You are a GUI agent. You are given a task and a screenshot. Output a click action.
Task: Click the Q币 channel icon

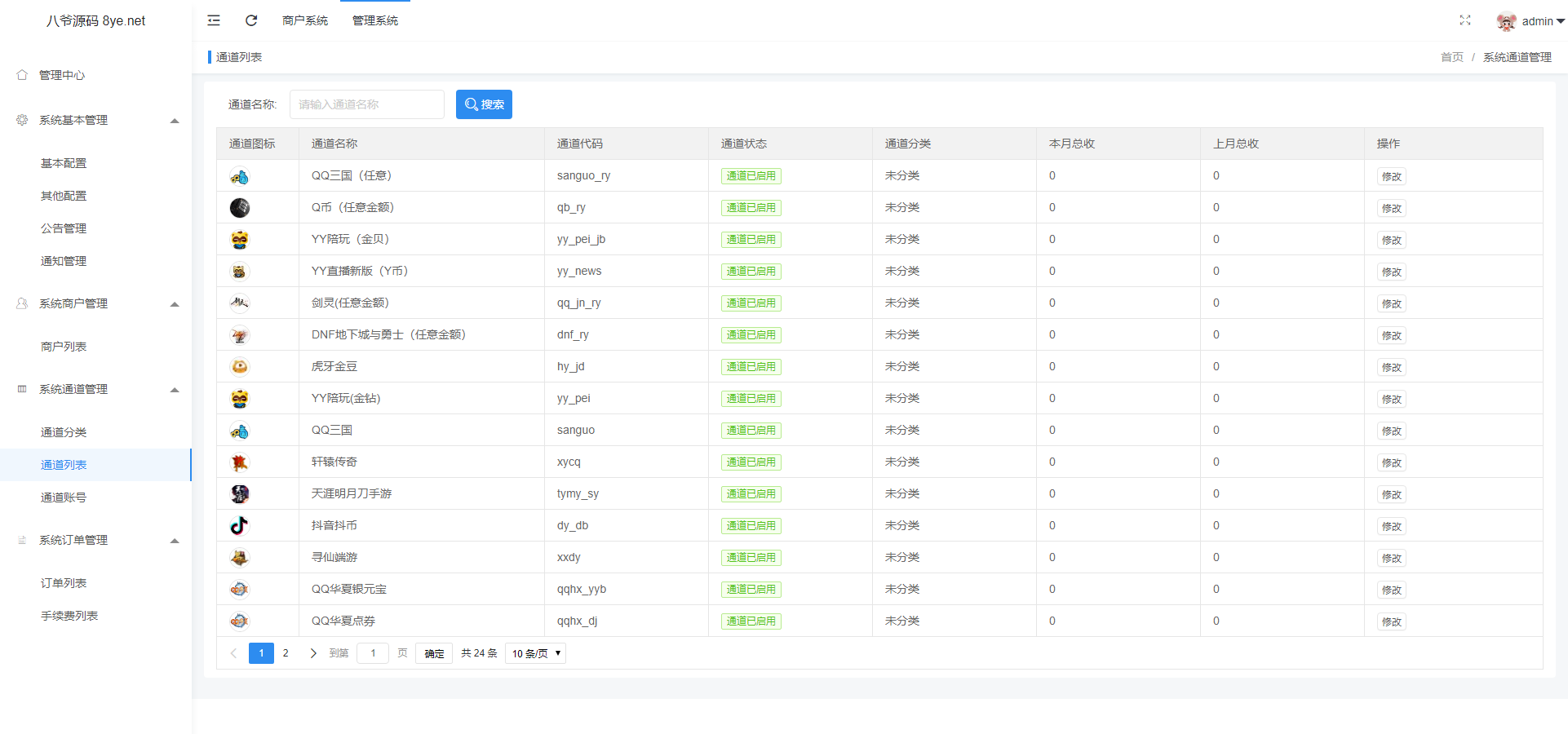point(239,207)
